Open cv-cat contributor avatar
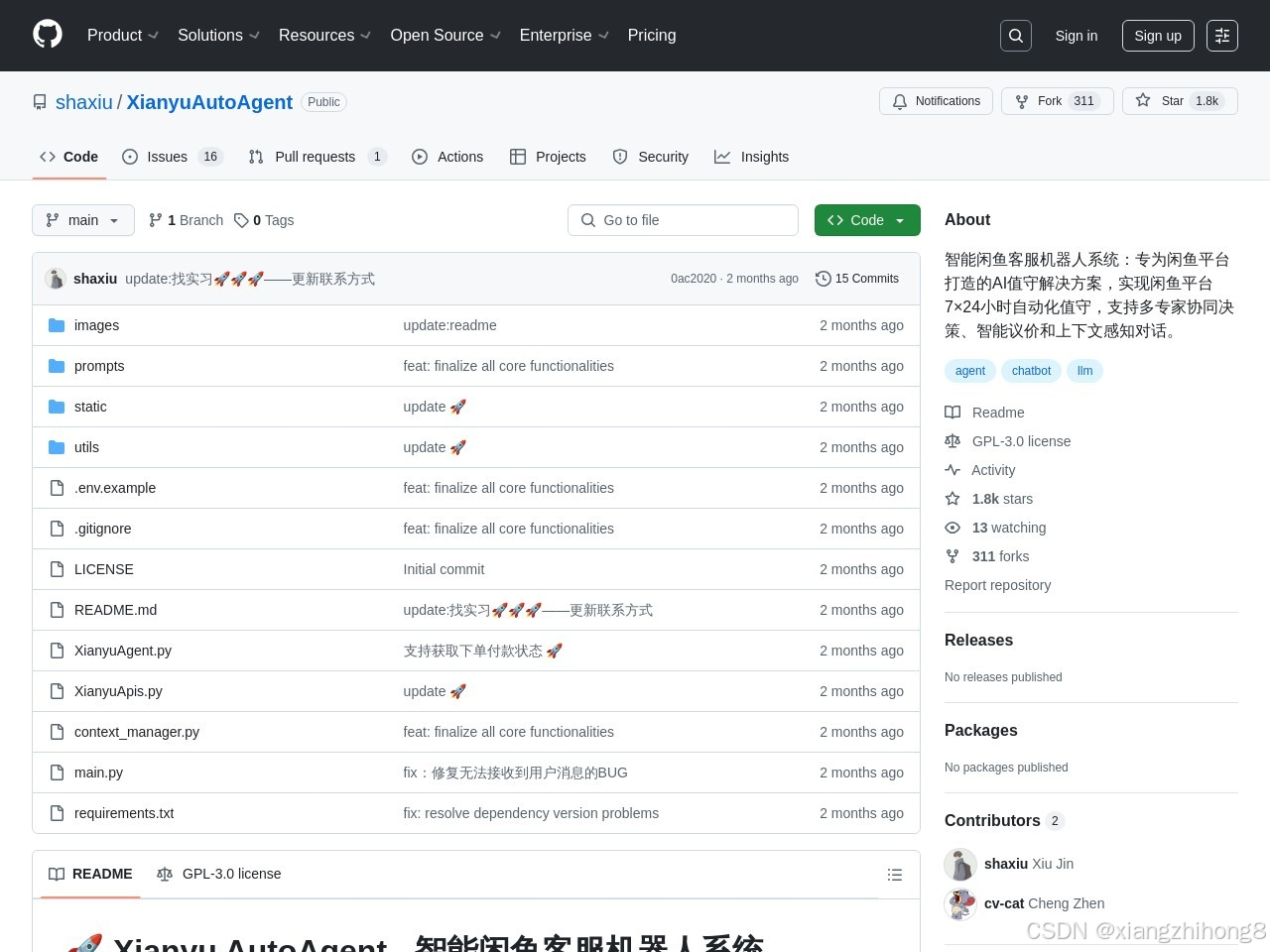The width and height of the screenshot is (1270, 952). coord(960,904)
